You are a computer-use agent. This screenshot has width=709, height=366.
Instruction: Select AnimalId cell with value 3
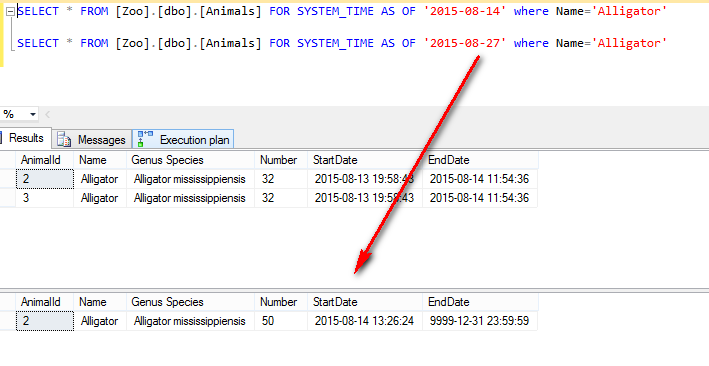pyautogui.click(x=44, y=198)
